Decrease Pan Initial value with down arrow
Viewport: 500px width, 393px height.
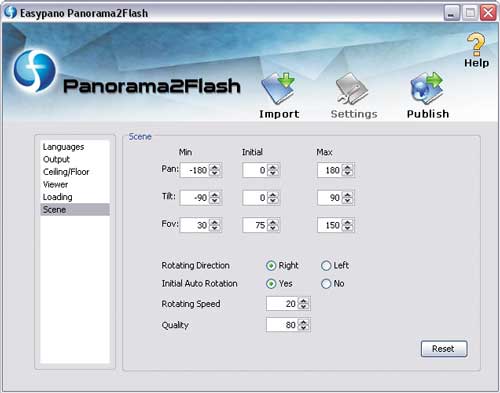pyautogui.click(x=273, y=173)
